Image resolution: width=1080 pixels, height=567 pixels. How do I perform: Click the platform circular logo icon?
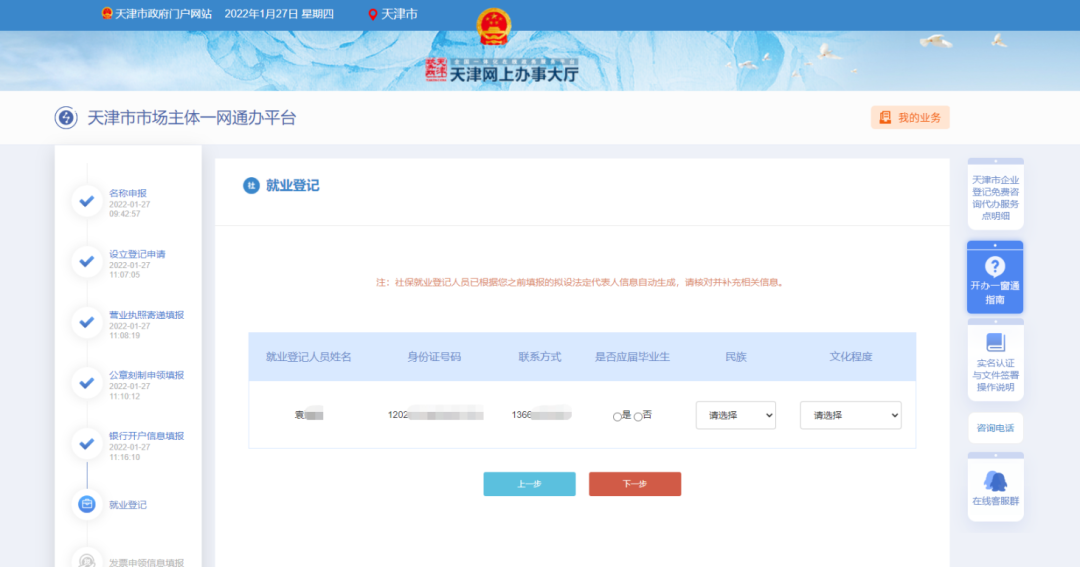[66, 118]
